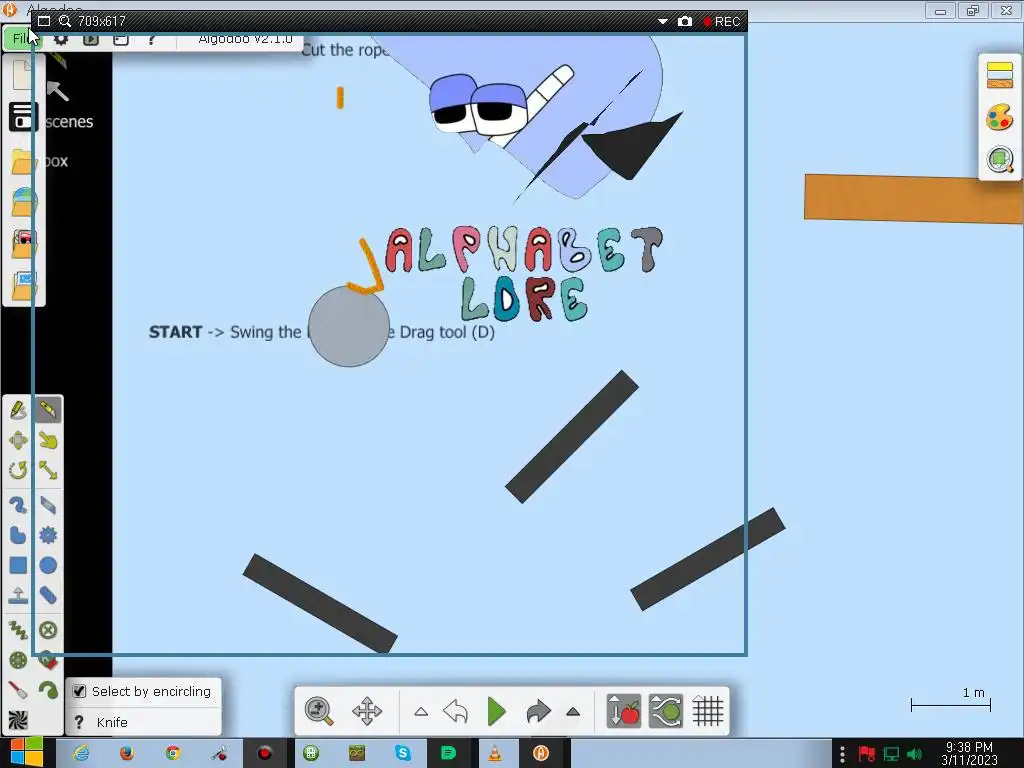
Task: Open the File menu
Action: coord(20,39)
